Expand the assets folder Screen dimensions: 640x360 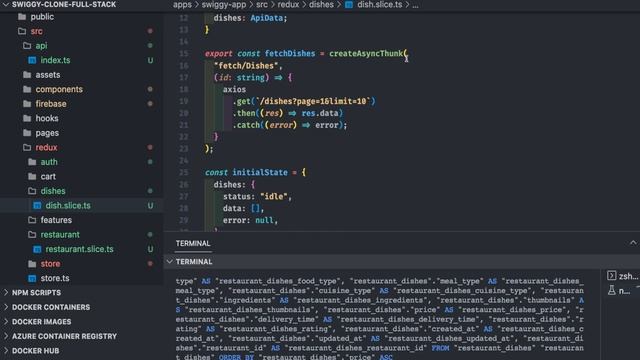(x=48, y=75)
